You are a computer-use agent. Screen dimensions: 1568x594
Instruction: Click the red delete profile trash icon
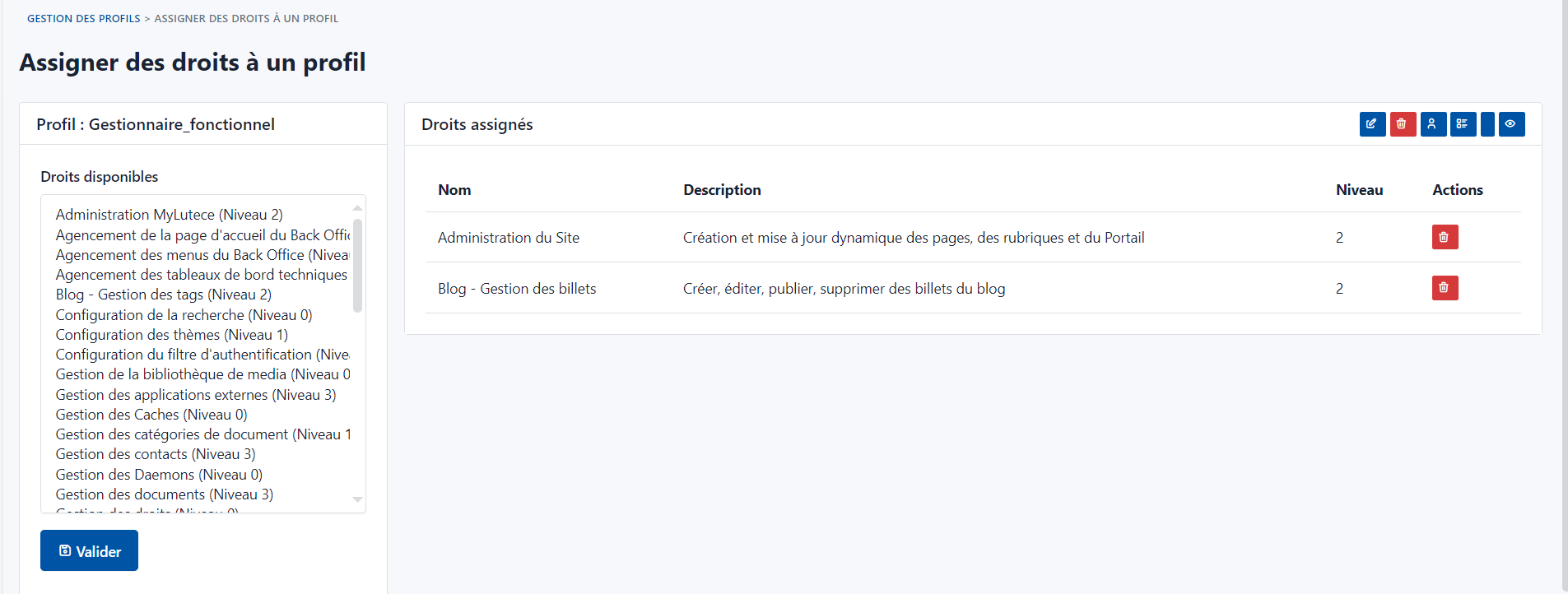point(1403,124)
